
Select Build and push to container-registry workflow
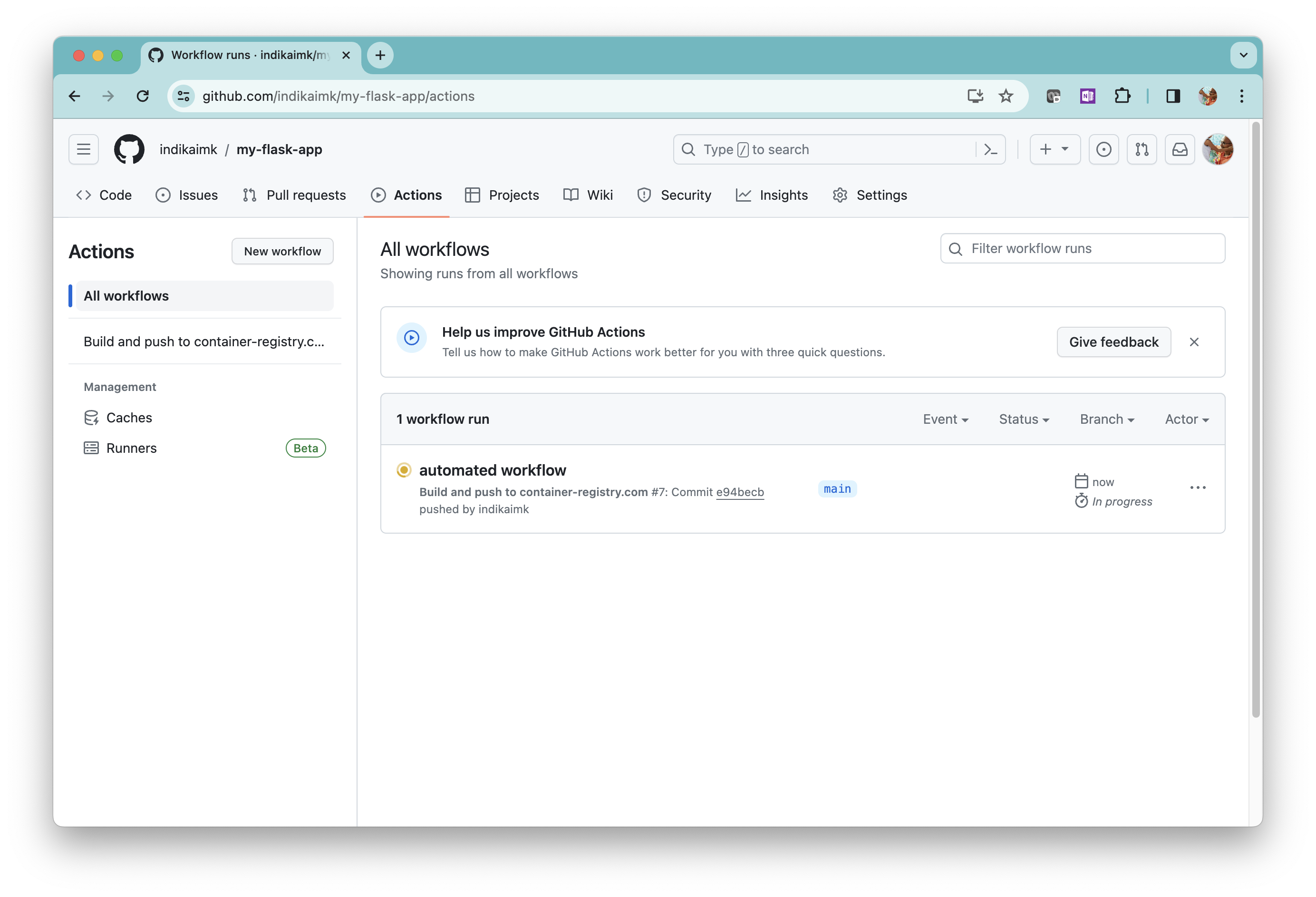(x=204, y=341)
